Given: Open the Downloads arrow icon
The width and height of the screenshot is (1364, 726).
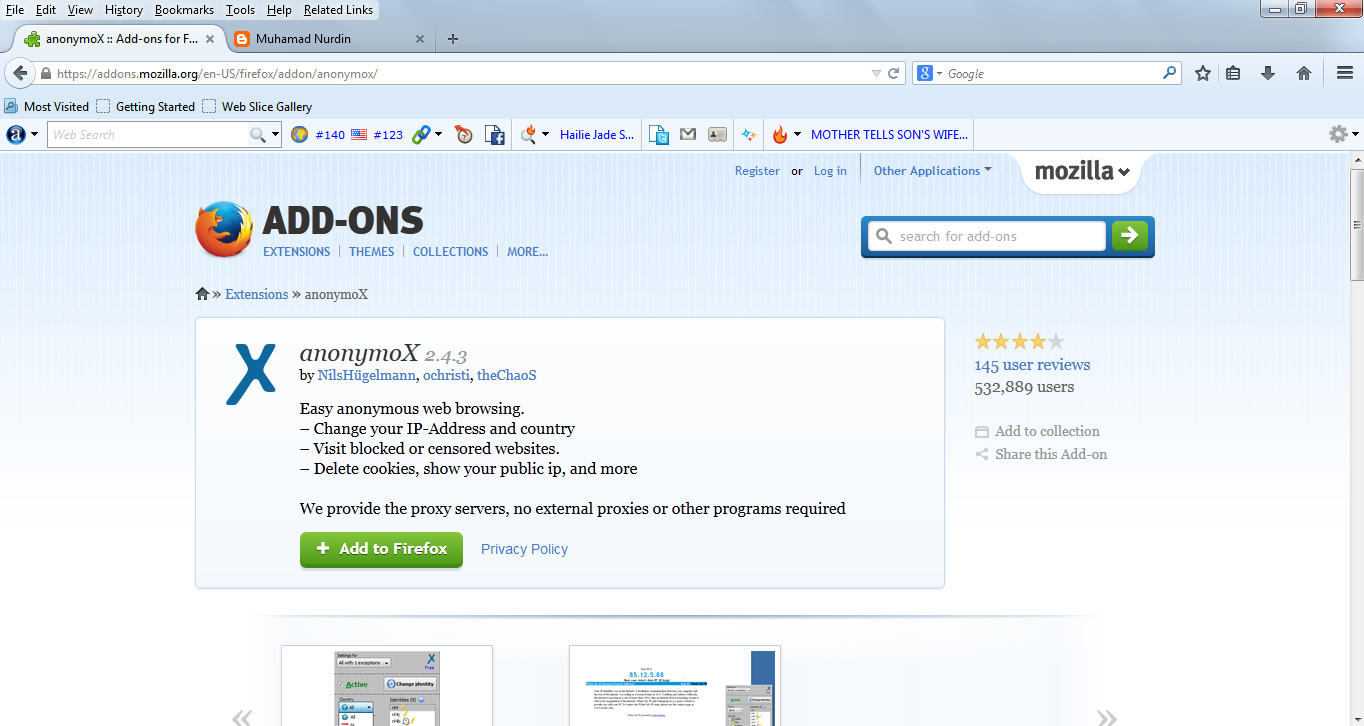Looking at the screenshot, I should tap(1268, 73).
